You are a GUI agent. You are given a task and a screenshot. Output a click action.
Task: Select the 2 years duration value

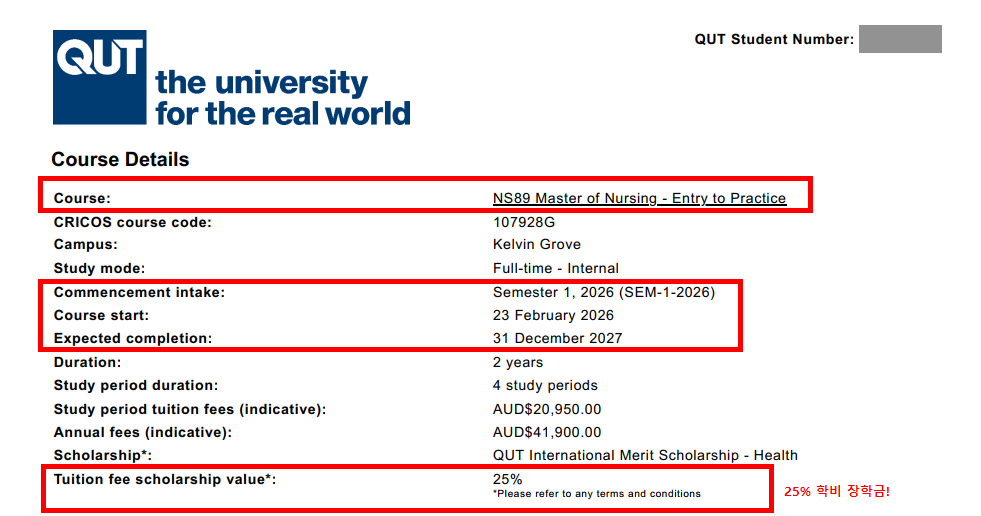(x=519, y=362)
